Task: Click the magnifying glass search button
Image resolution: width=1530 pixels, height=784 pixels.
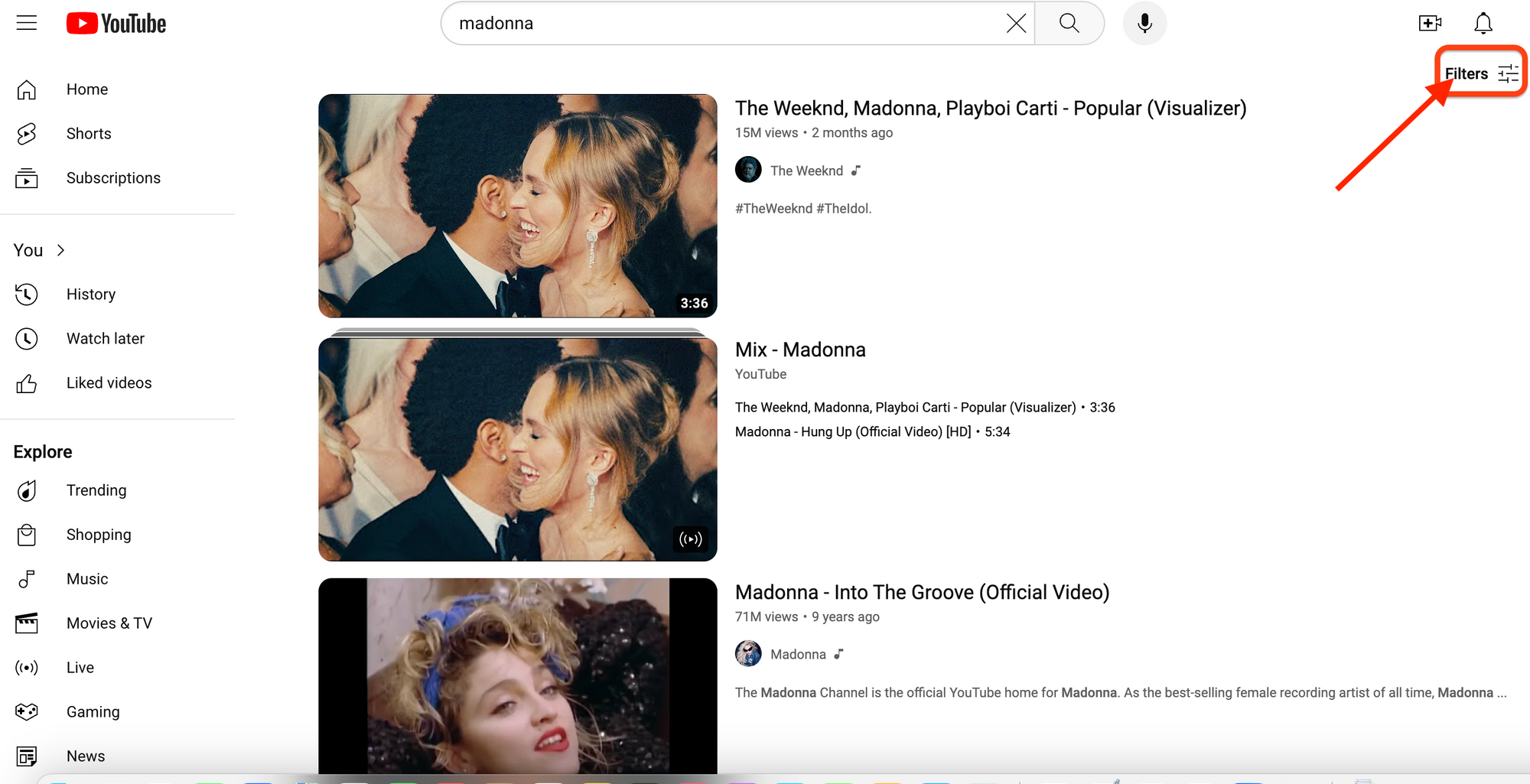Action: tap(1069, 23)
